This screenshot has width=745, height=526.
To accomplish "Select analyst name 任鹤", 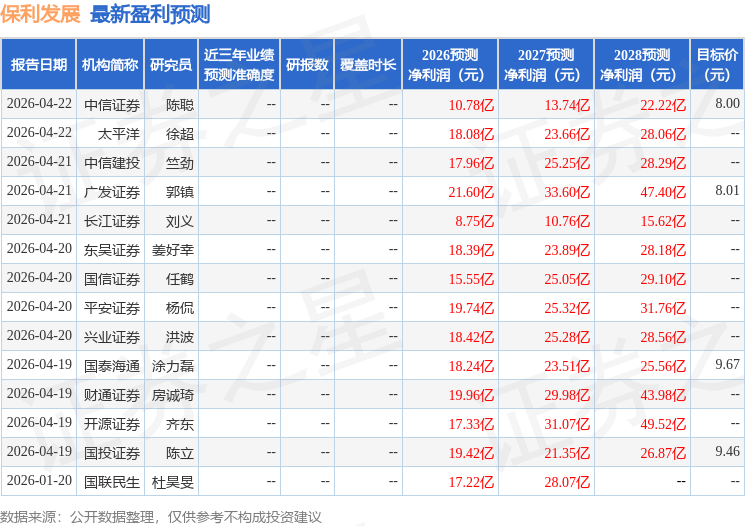I will coord(180,279).
